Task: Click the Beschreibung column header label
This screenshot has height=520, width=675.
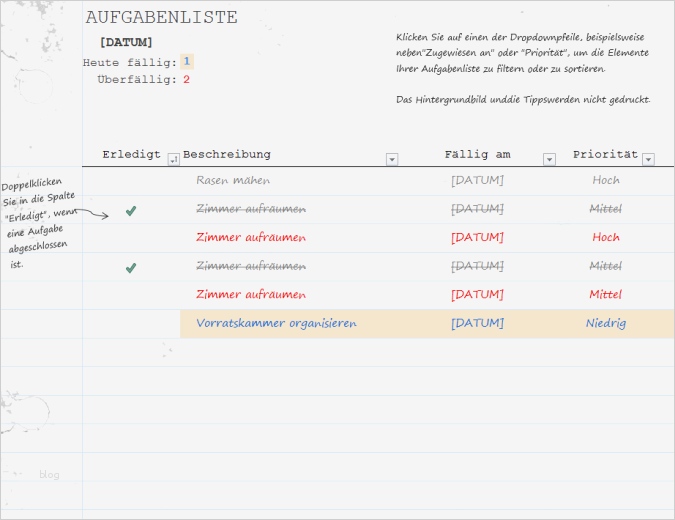Action: click(x=227, y=155)
